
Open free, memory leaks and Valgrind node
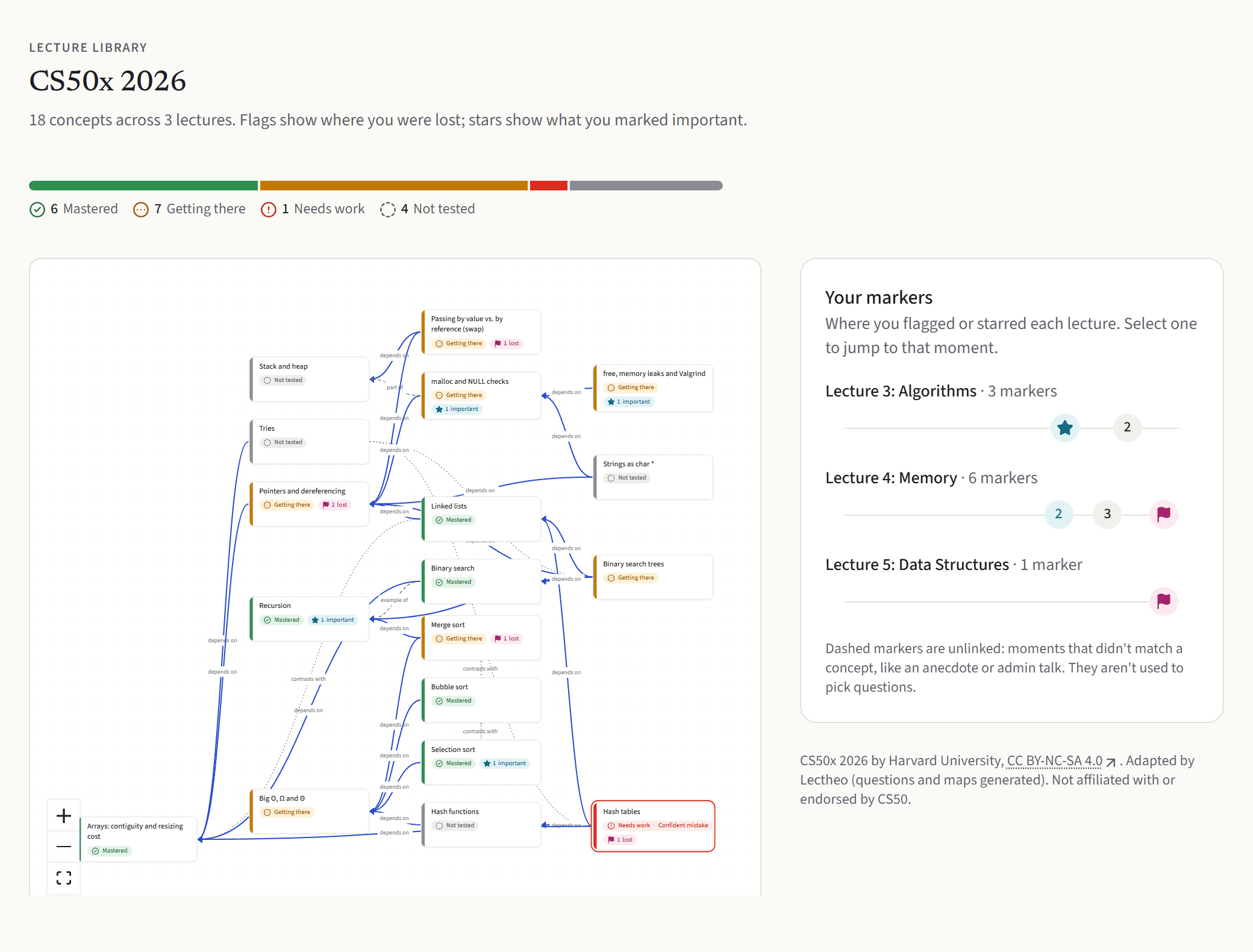click(653, 388)
